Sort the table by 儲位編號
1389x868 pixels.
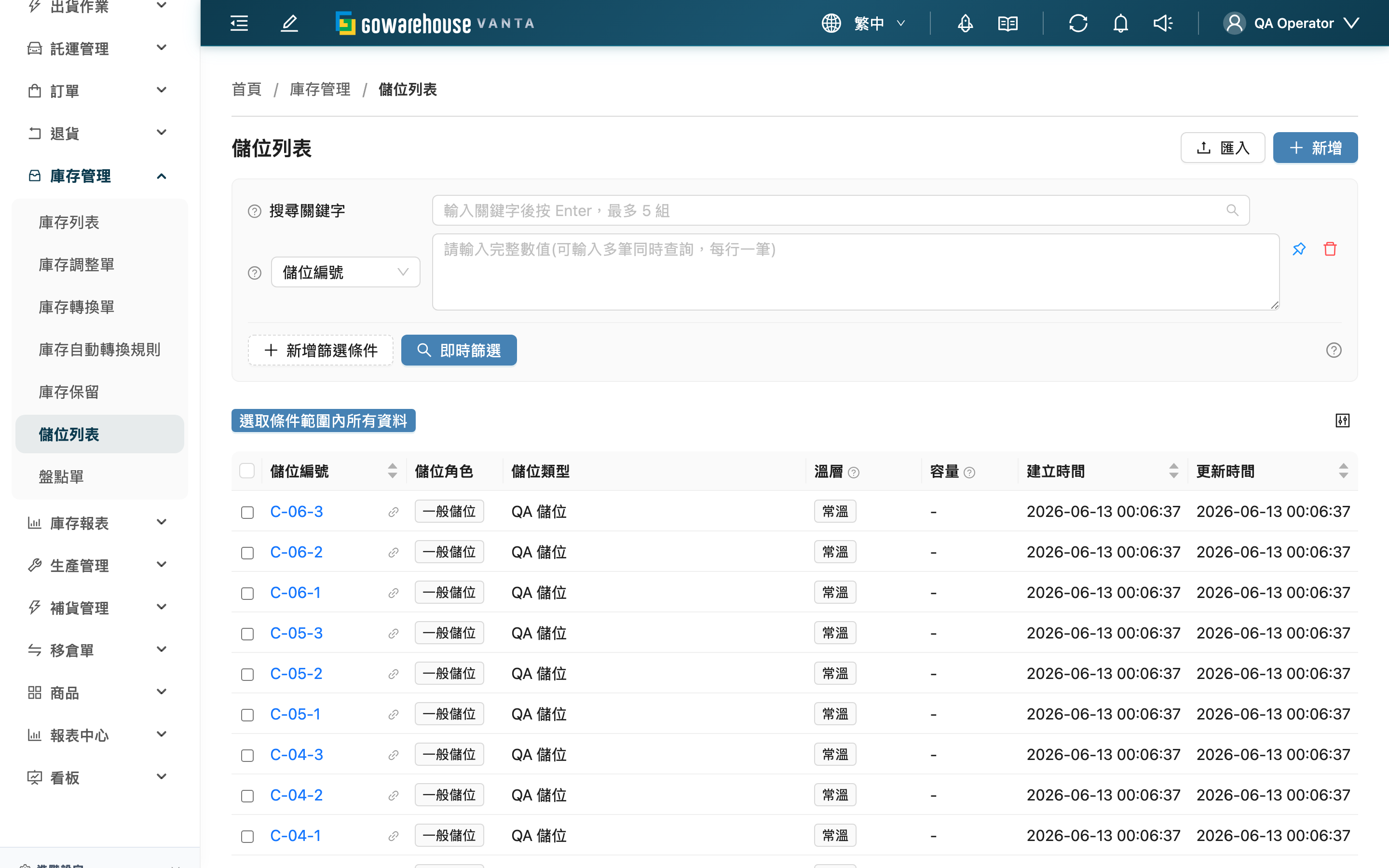393,471
